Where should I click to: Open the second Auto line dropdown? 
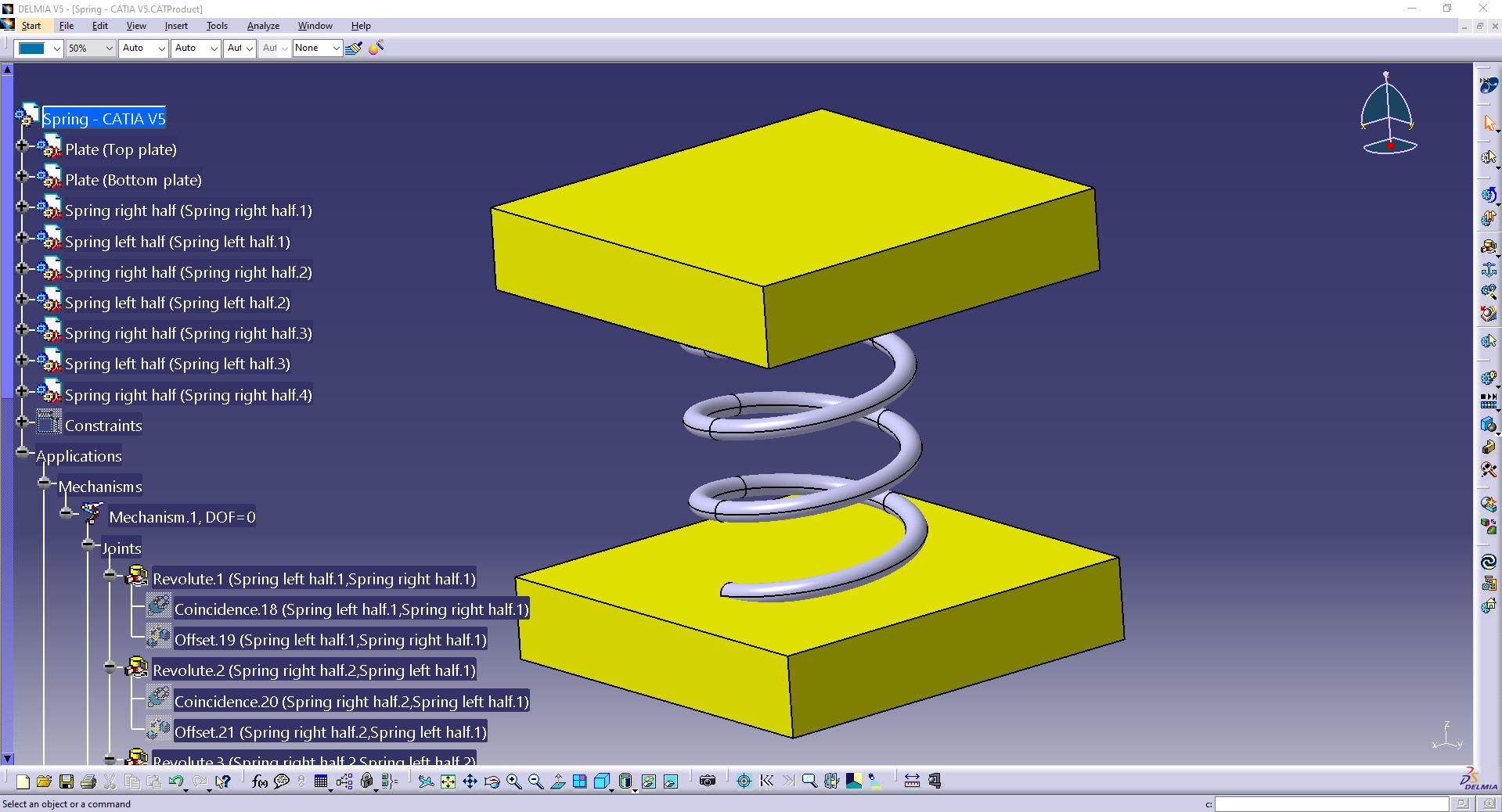214,49
